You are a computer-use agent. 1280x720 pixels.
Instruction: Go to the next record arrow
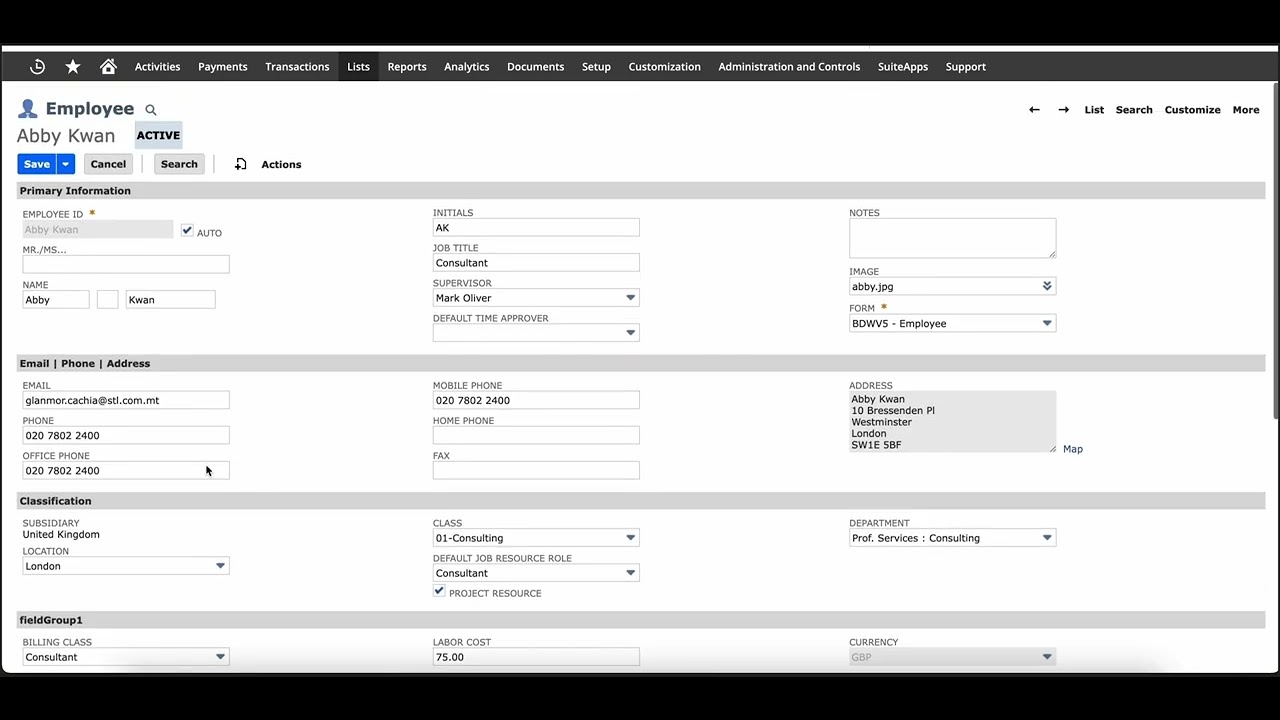coord(1063,110)
